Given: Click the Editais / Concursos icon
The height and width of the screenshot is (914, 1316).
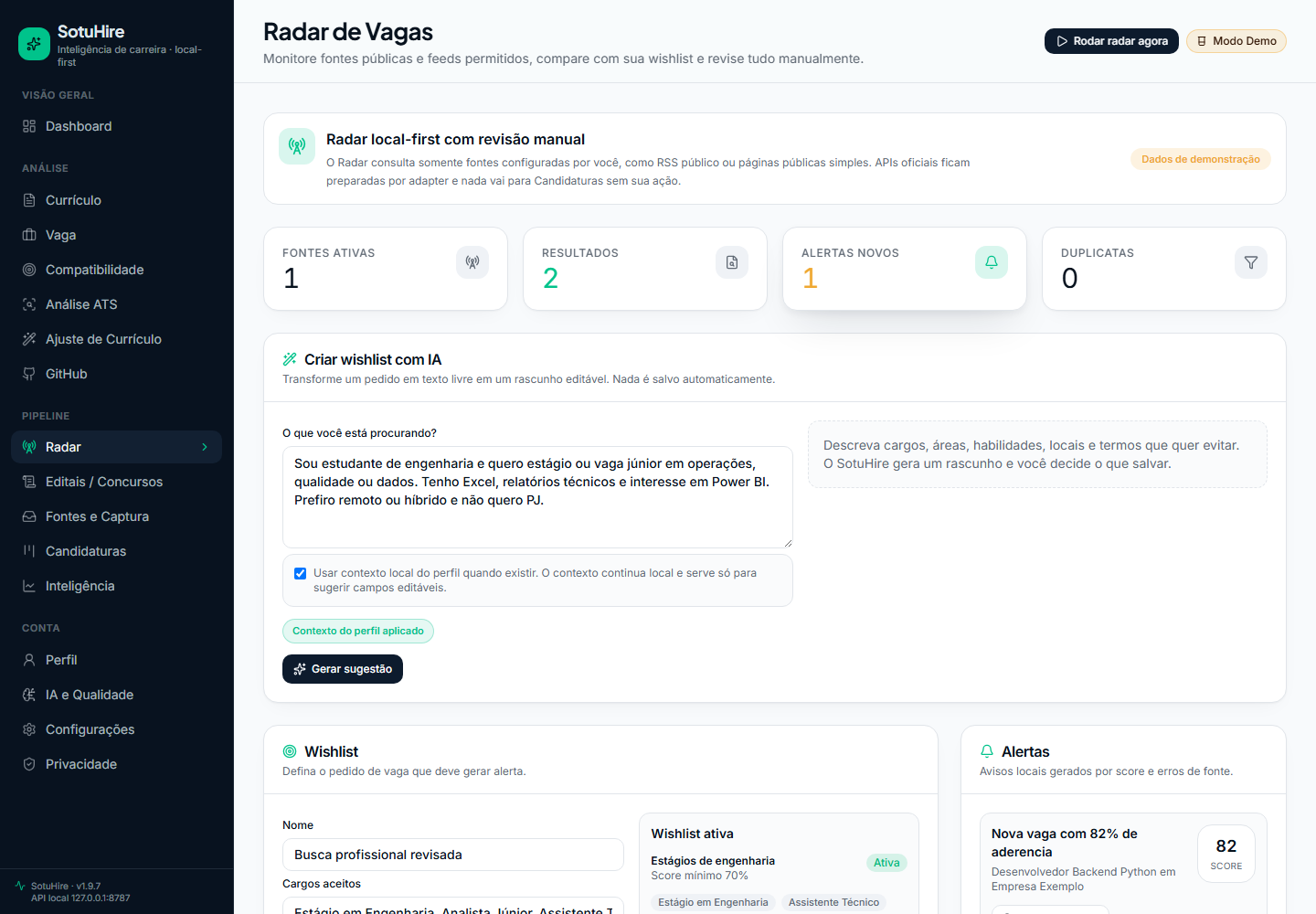Looking at the screenshot, I should click(29, 482).
